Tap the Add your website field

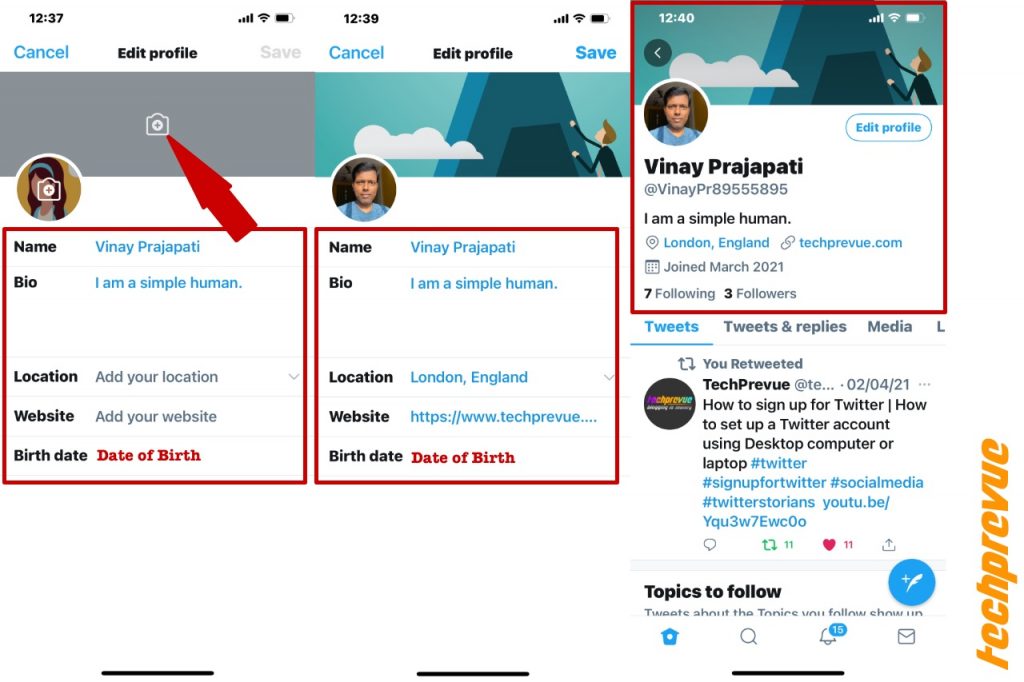156,417
